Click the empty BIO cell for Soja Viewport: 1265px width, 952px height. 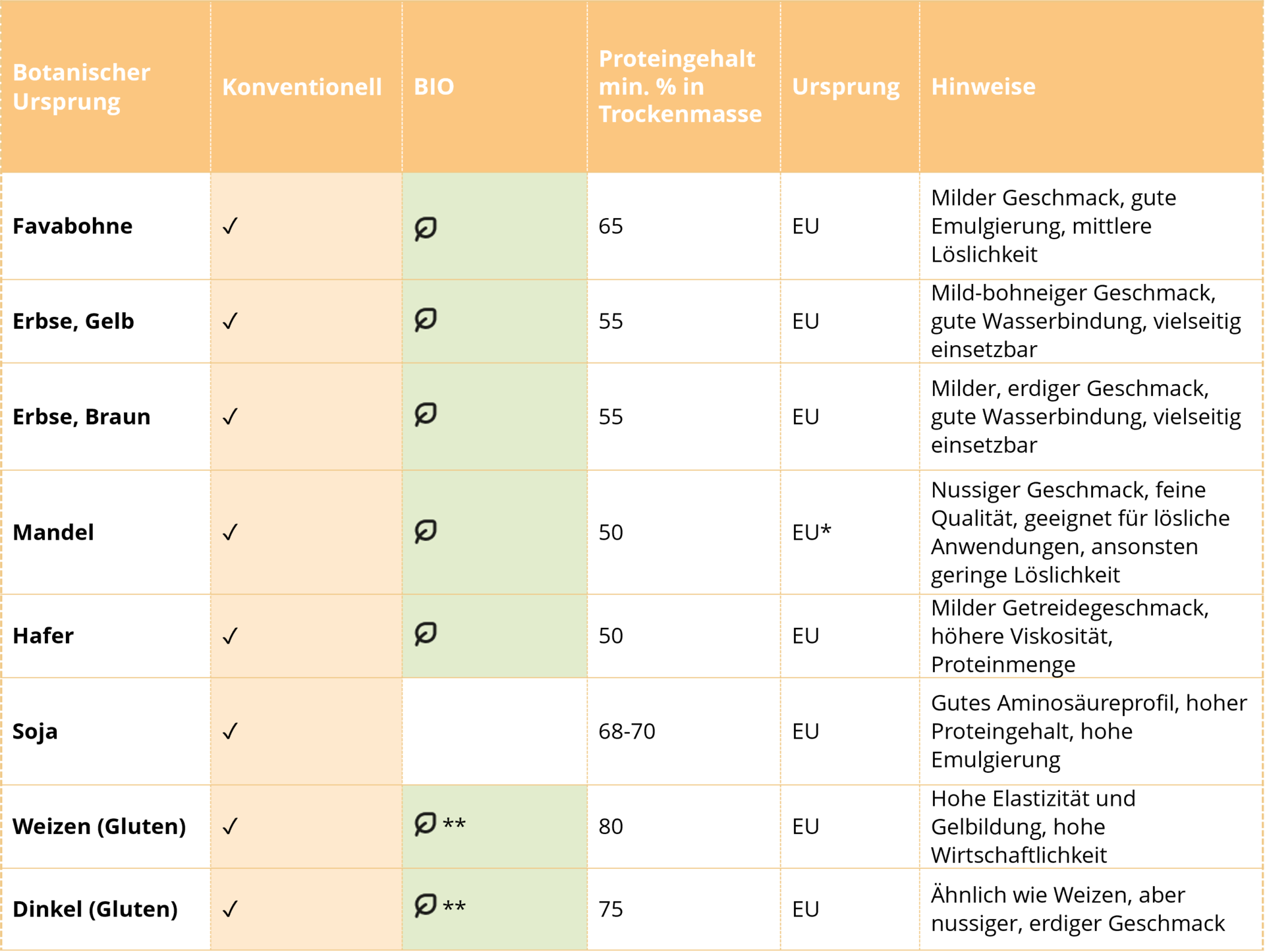[494, 731]
